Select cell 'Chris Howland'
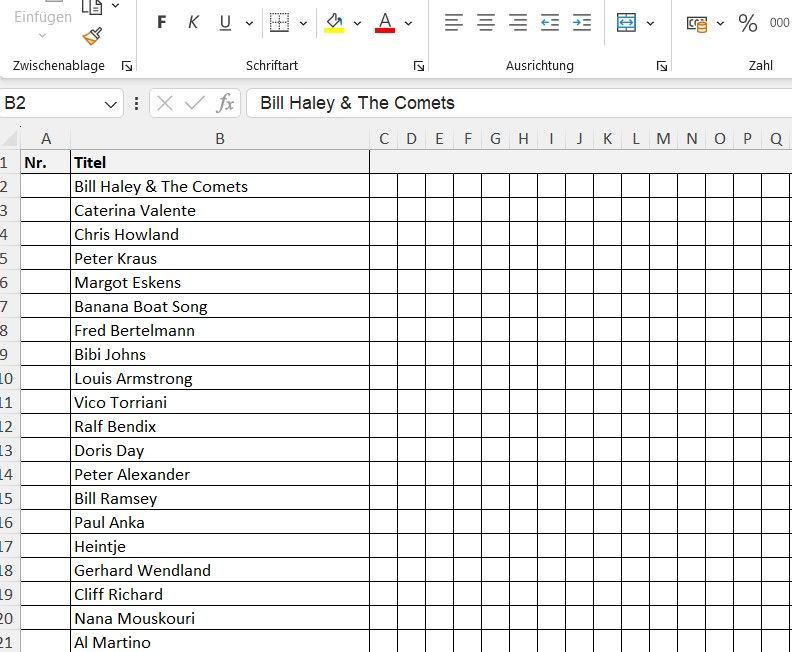Viewport: 792px width, 652px height. 220,234
